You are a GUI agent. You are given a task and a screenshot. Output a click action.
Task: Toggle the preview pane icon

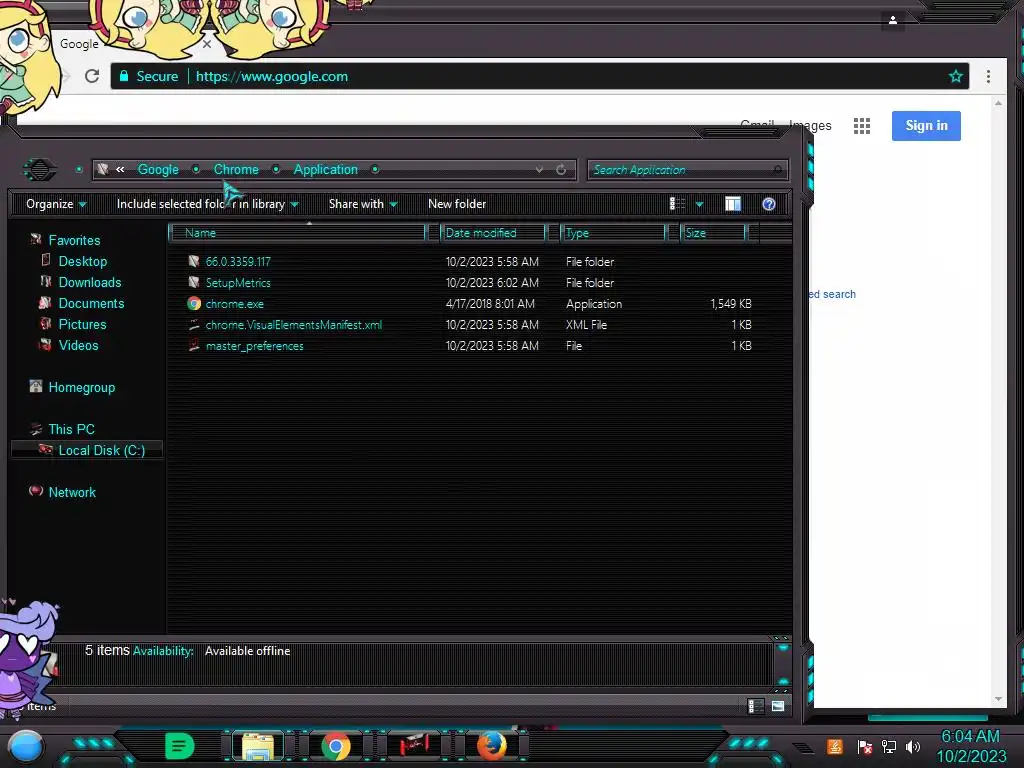[x=733, y=204]
